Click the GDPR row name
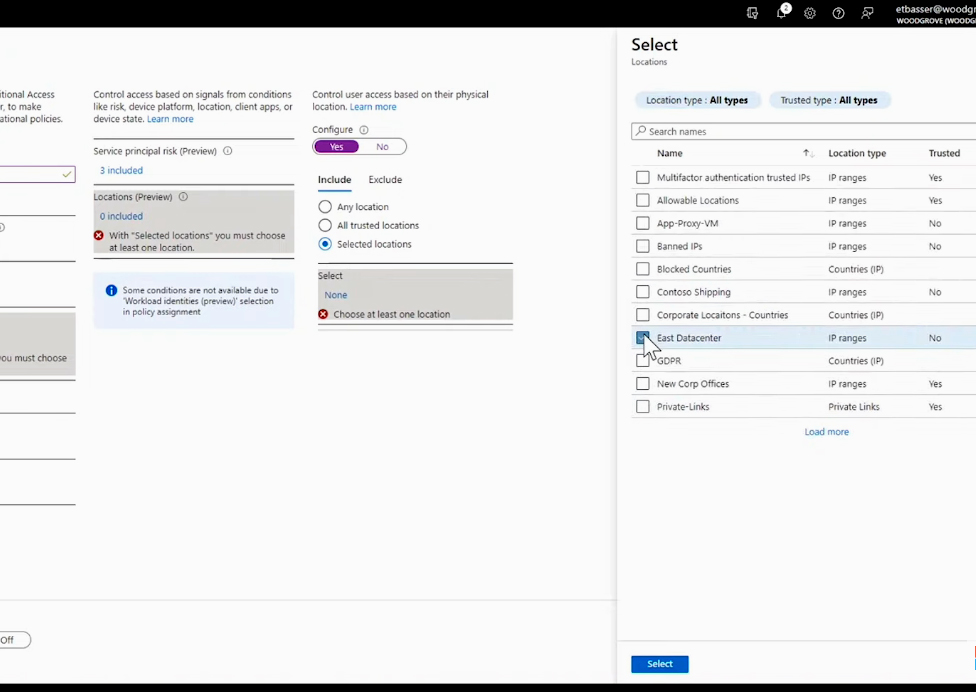The height and width of the screenshot is (692, 976). [669, 361]
